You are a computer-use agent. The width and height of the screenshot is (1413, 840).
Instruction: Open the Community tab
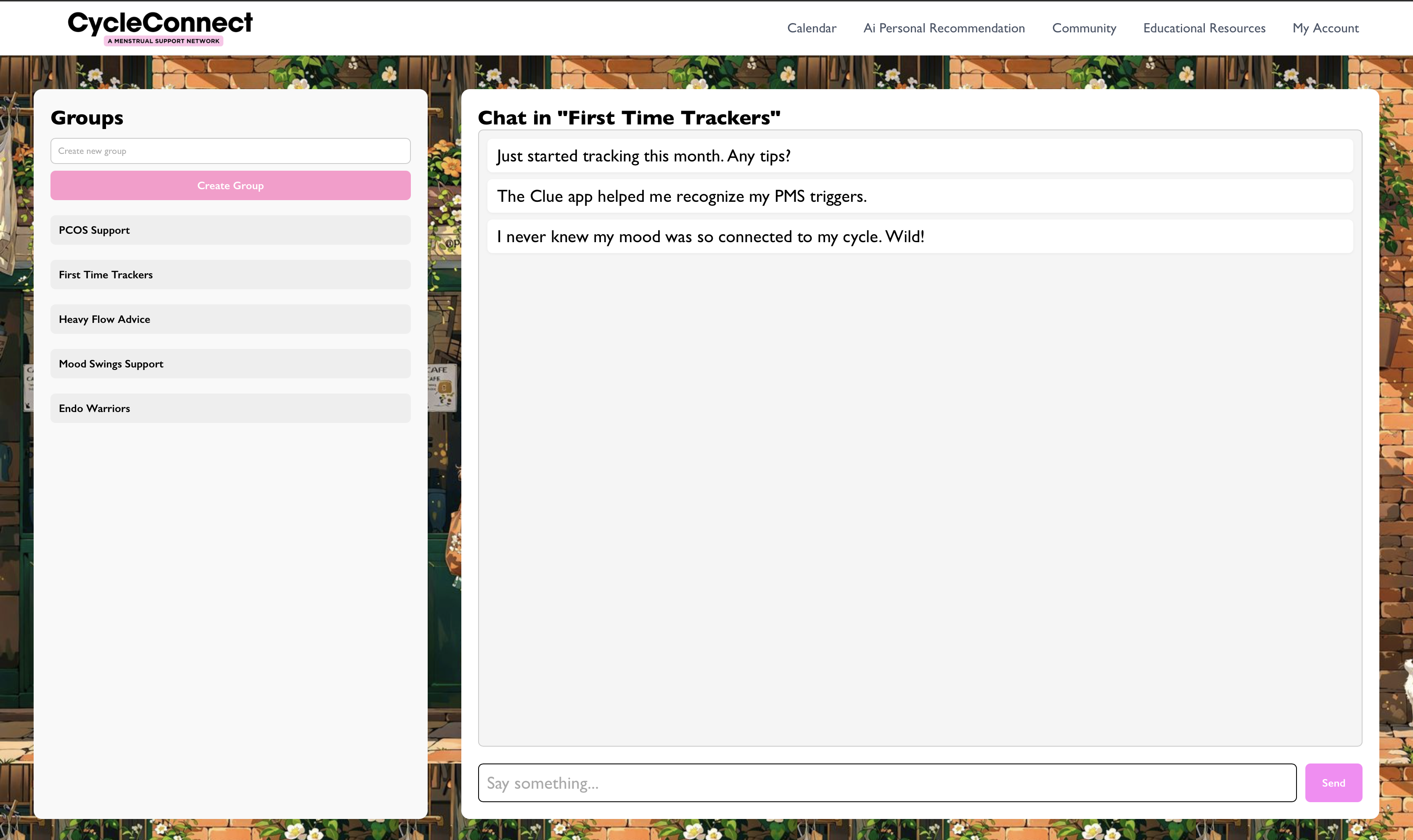coord(1084,28)
